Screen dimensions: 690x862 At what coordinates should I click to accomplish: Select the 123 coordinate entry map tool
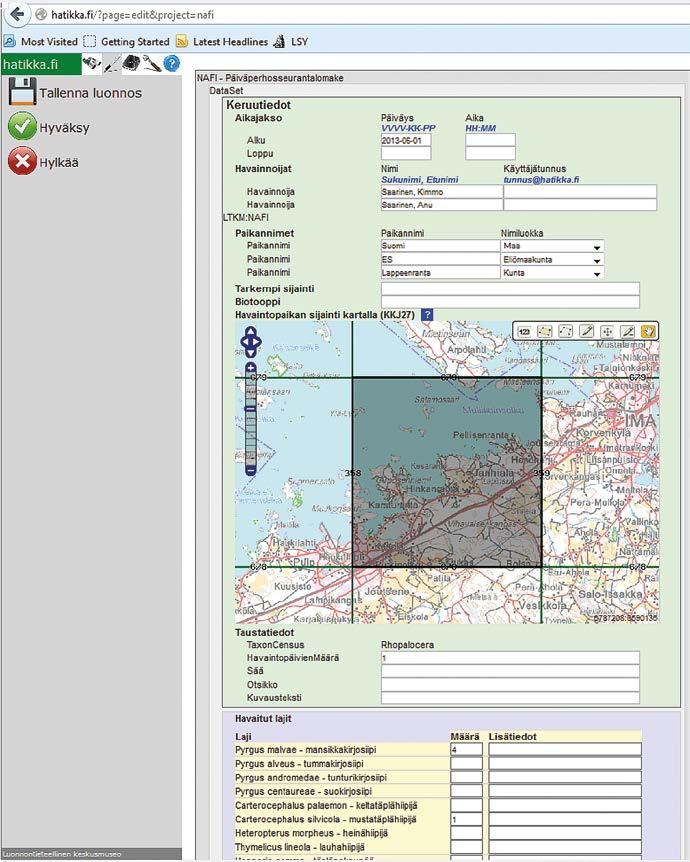[524, 331]
